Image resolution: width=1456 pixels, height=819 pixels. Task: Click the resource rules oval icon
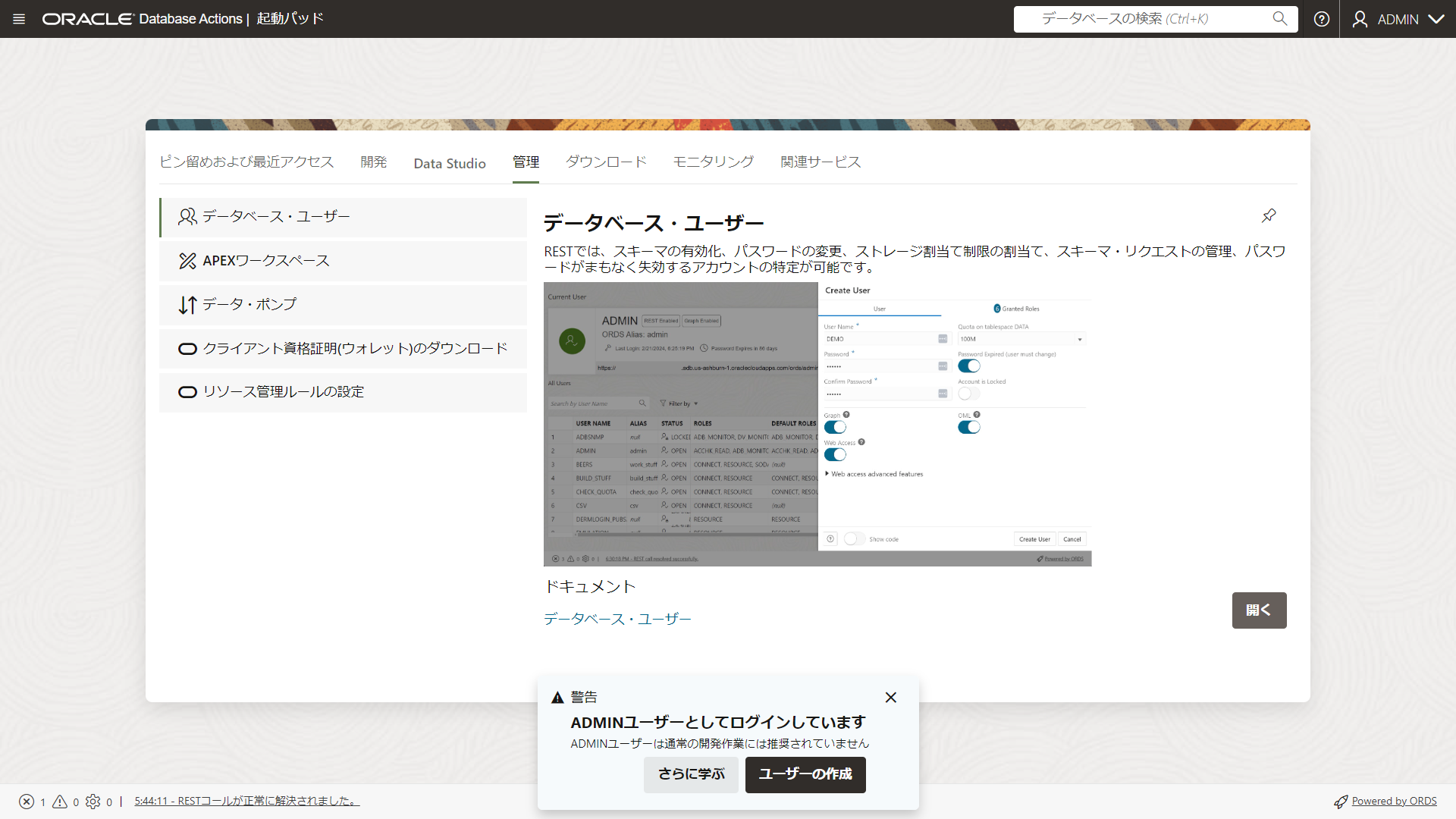point(187,392)
